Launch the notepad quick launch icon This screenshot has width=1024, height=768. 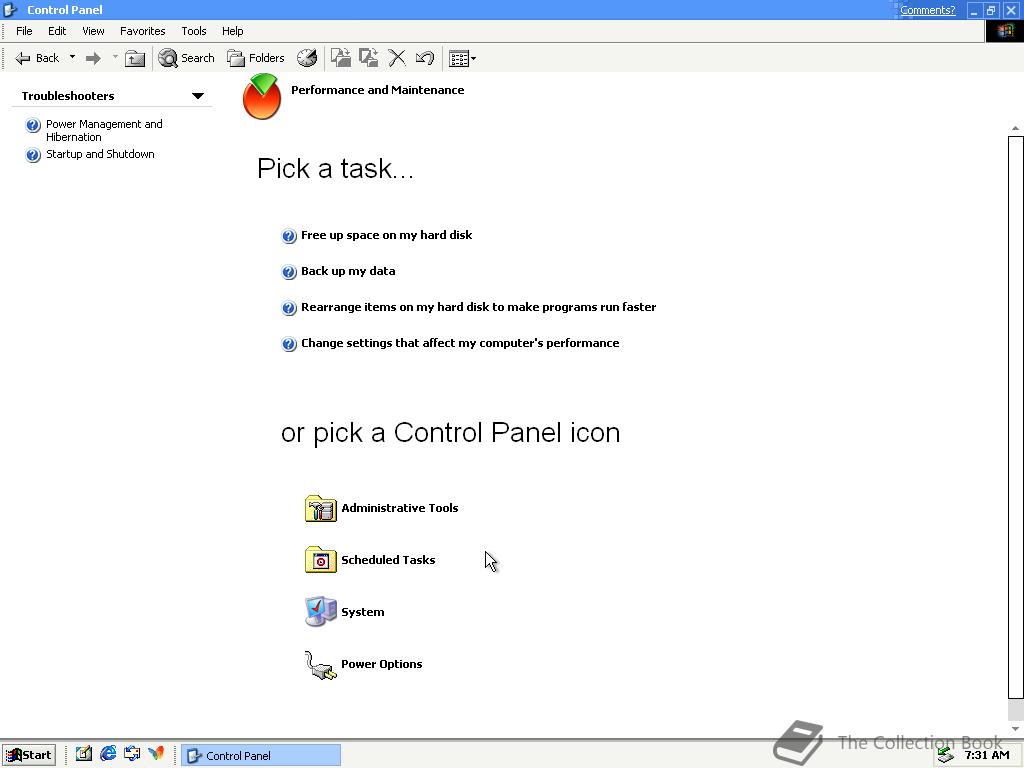(84, 754)
